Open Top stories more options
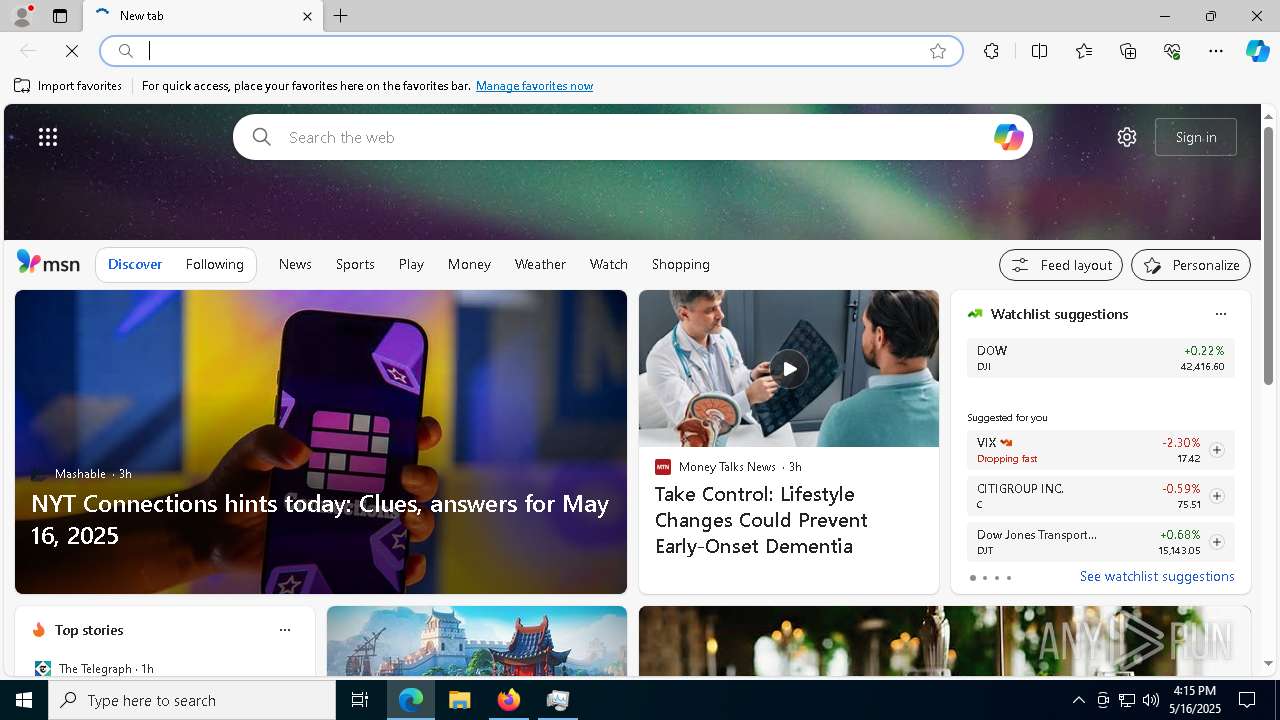 285,630
